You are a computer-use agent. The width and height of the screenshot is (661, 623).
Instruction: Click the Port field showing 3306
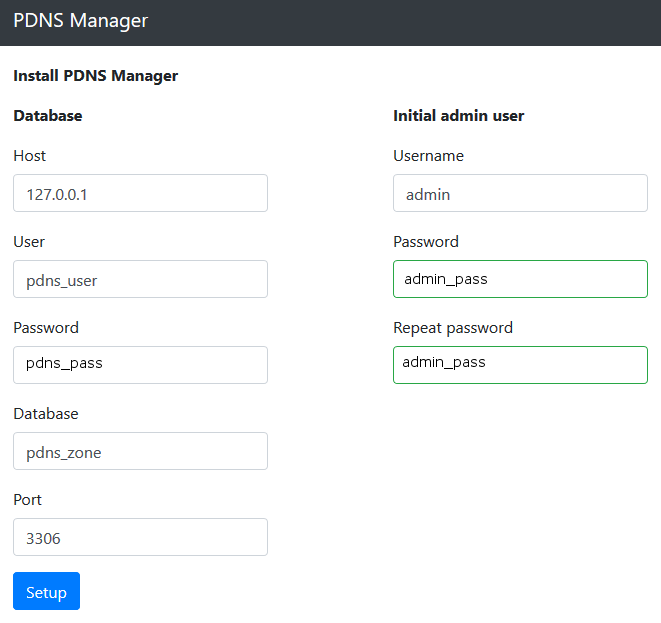click(140, 537)
